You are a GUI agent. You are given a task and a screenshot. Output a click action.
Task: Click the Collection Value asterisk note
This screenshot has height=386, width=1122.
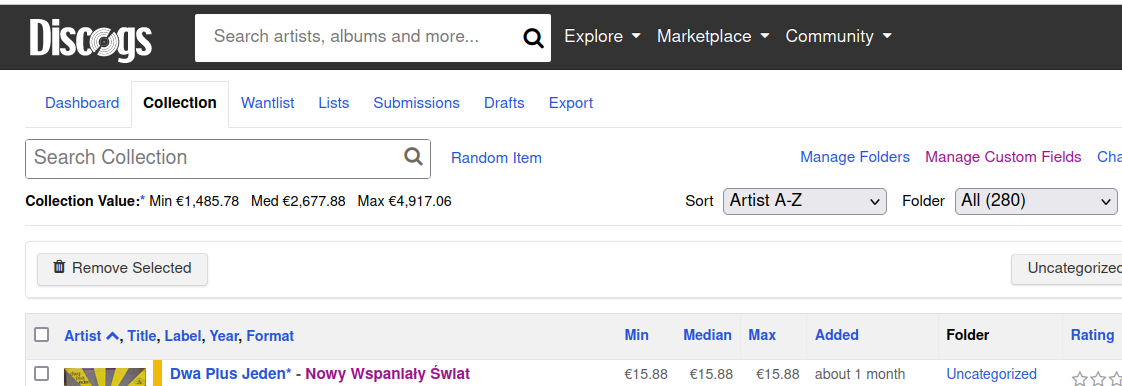(142, 199)
